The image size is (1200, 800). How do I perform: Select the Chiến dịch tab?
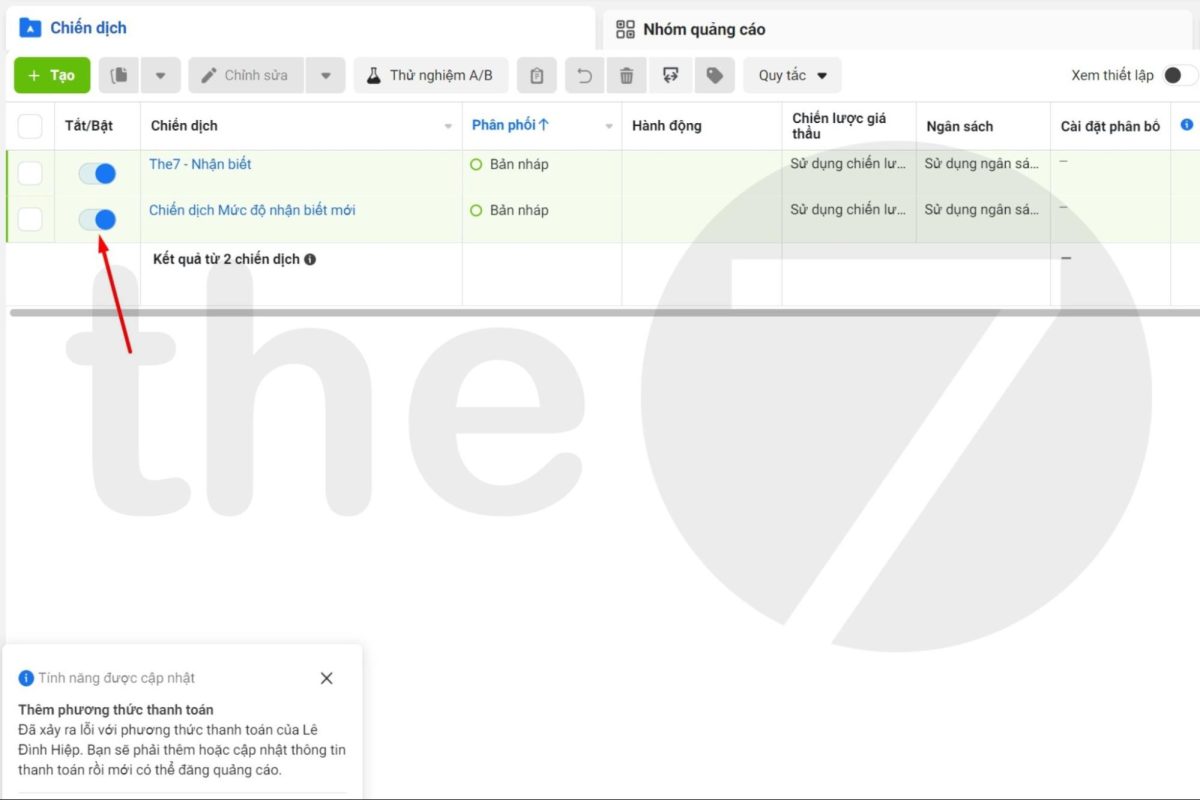pos(88,28)
